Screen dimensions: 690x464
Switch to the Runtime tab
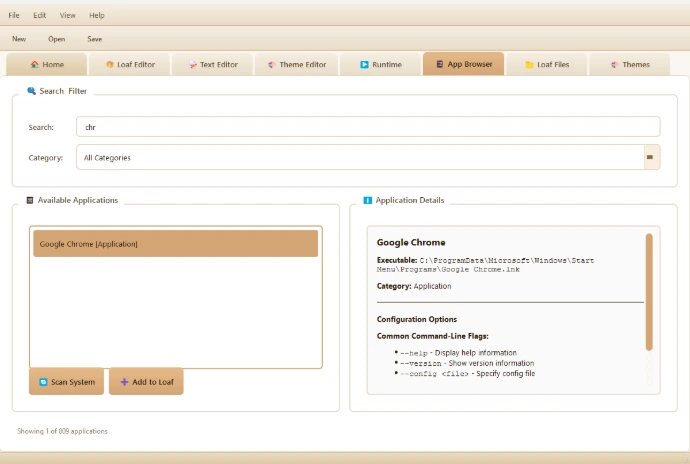[x=381, y=64]
